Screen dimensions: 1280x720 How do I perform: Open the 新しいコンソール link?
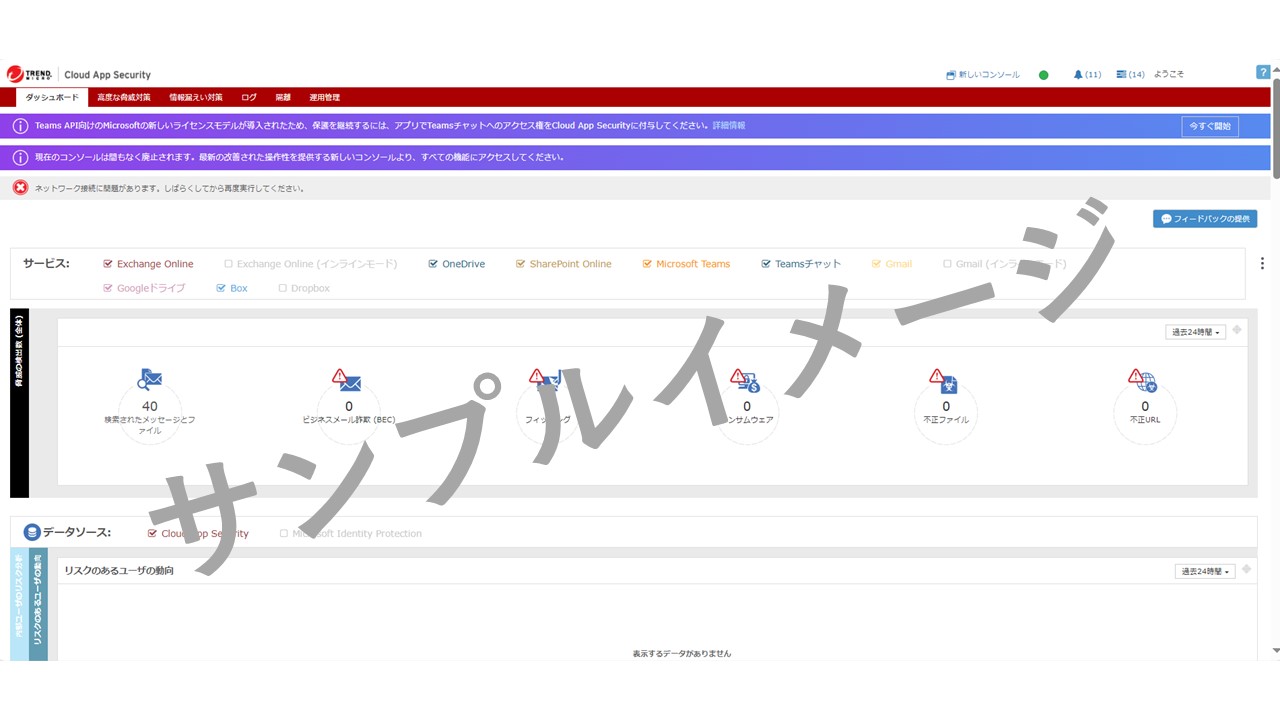coord(983,75)
